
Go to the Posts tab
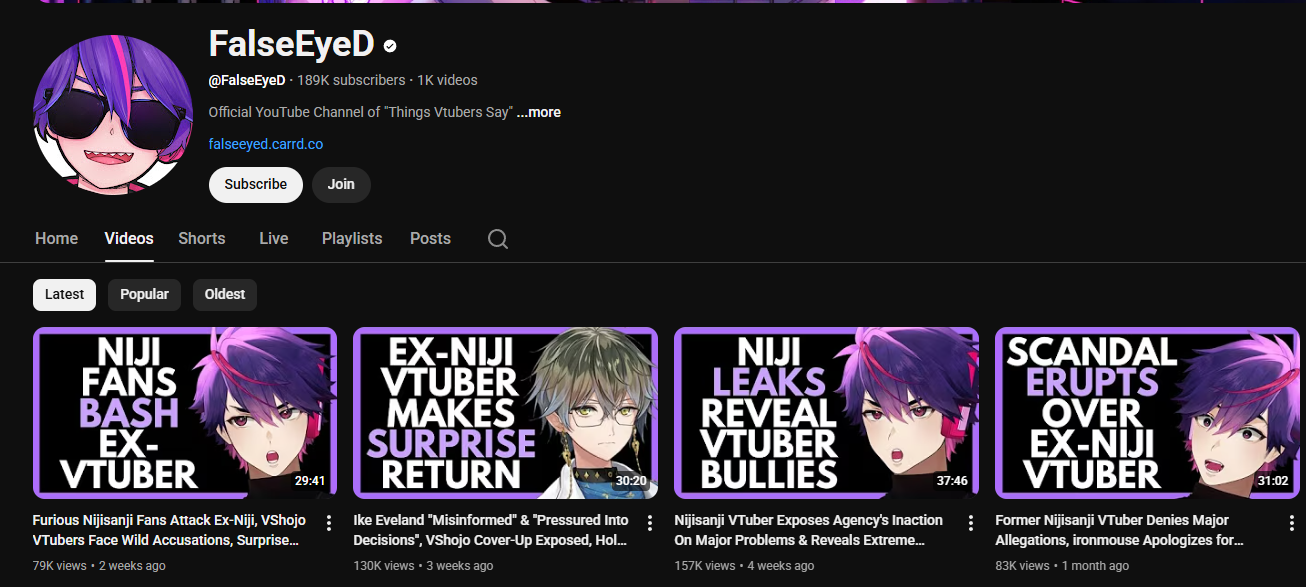[x=430, y=238]
